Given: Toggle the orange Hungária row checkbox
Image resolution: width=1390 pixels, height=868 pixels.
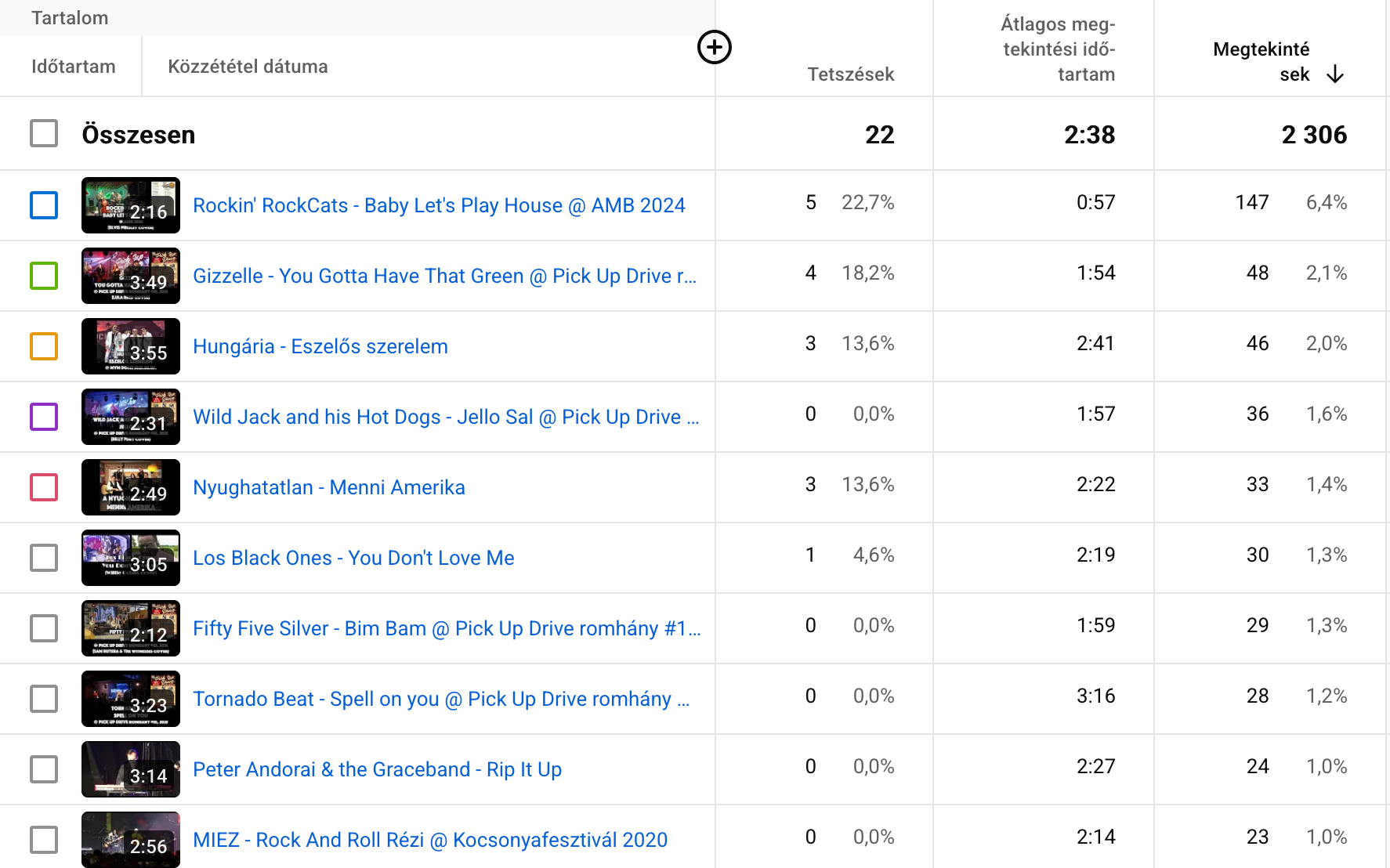Looking at the screenshot, I should point(44,346).
